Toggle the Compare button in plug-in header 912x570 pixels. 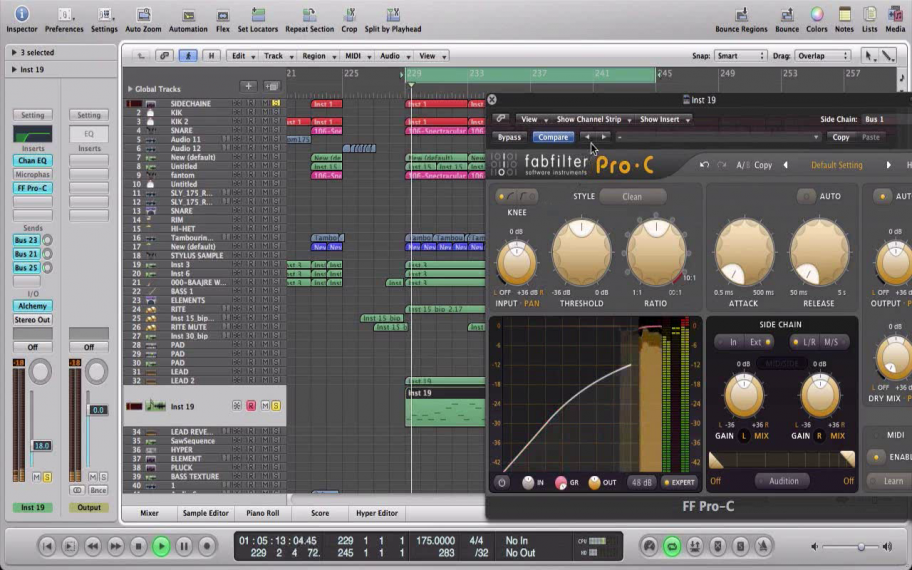point(553,137)
